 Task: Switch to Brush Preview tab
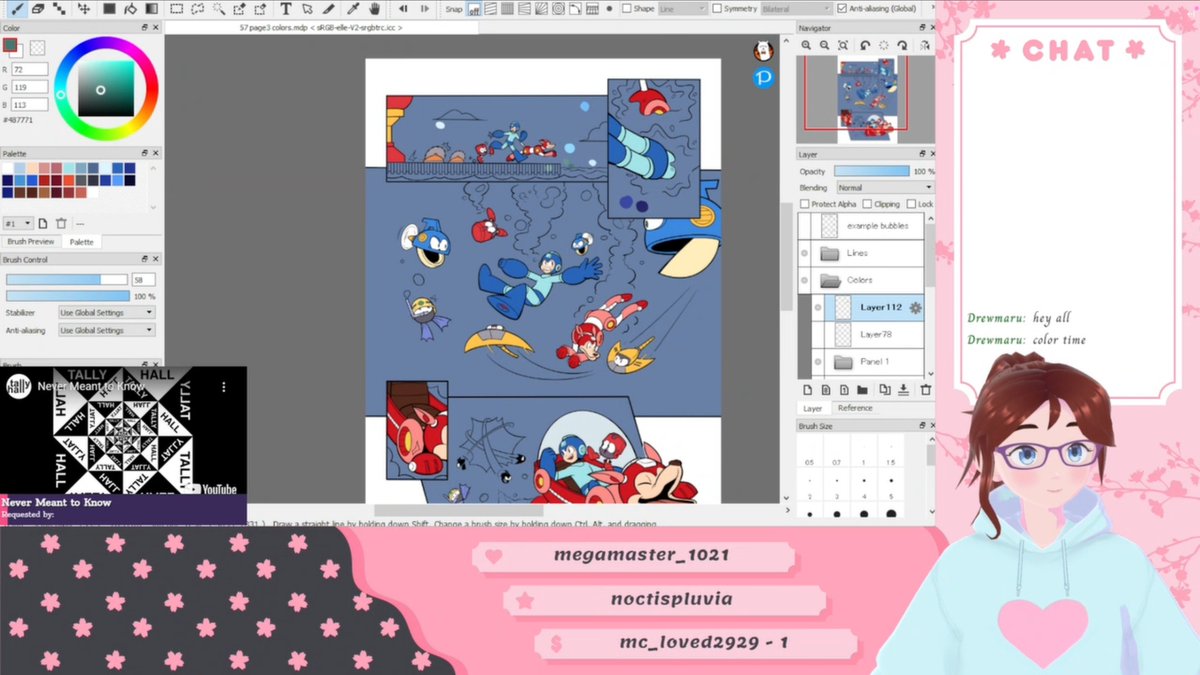31,242
